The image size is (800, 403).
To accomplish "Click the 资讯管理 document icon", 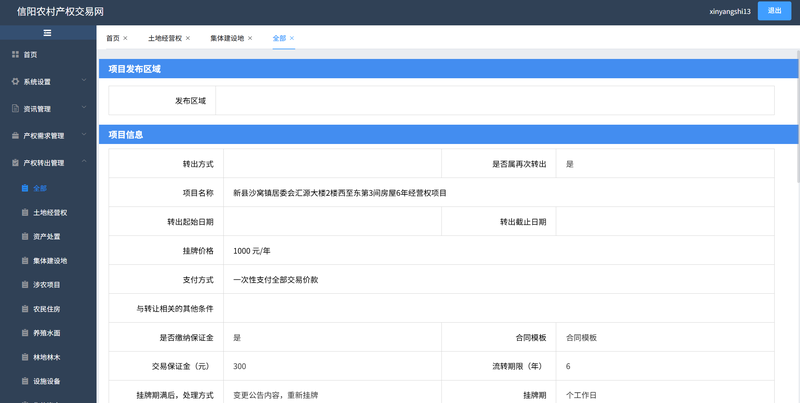I will click(15, 108).
